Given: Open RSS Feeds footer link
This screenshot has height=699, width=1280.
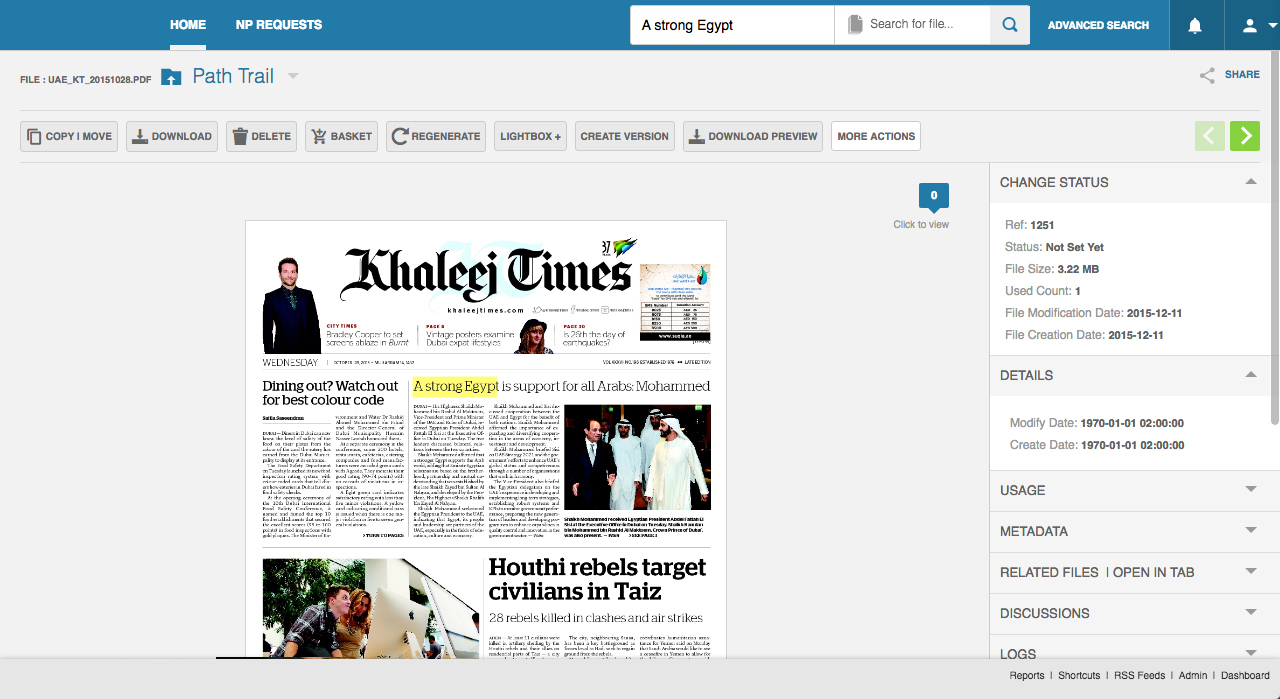Looking at the screenshot, I should click(1140, 676).
